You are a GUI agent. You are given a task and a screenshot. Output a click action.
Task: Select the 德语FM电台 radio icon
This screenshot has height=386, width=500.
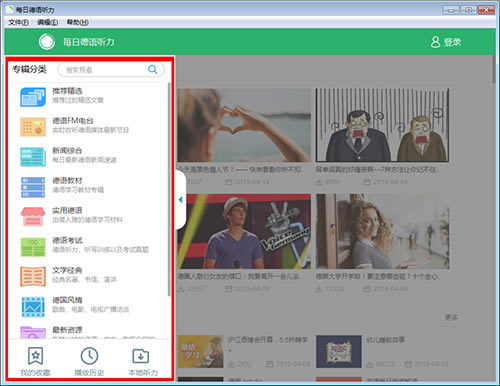pos(33,127)
